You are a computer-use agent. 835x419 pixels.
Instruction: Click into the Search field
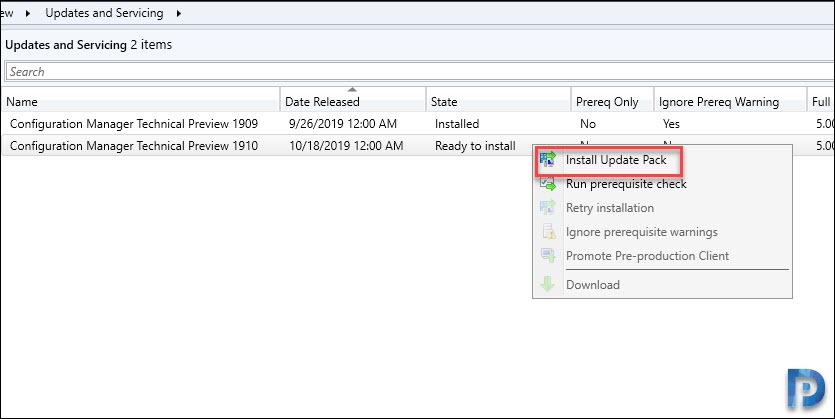(420, 71)
